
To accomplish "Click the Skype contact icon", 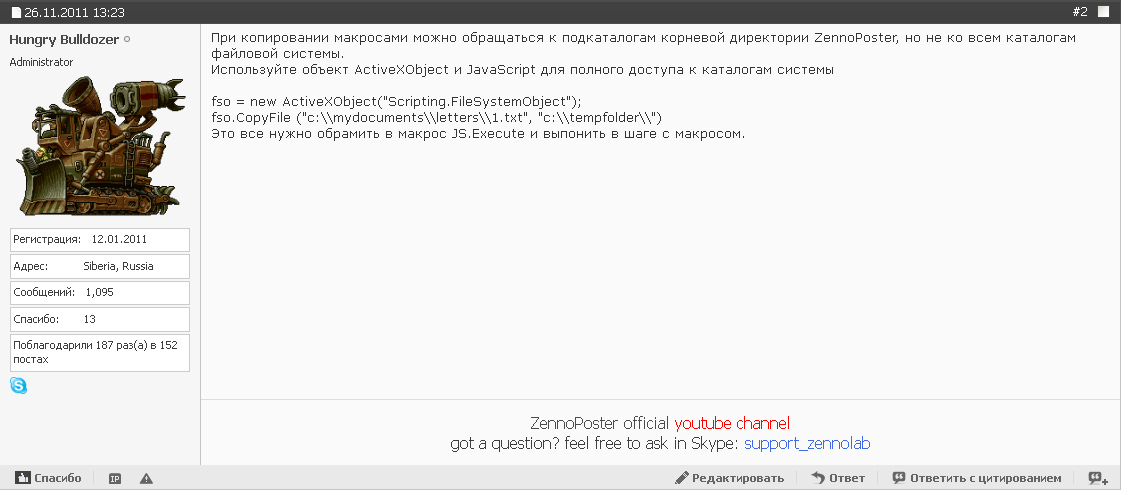I will pyautogui.click(x=18, y=385).
